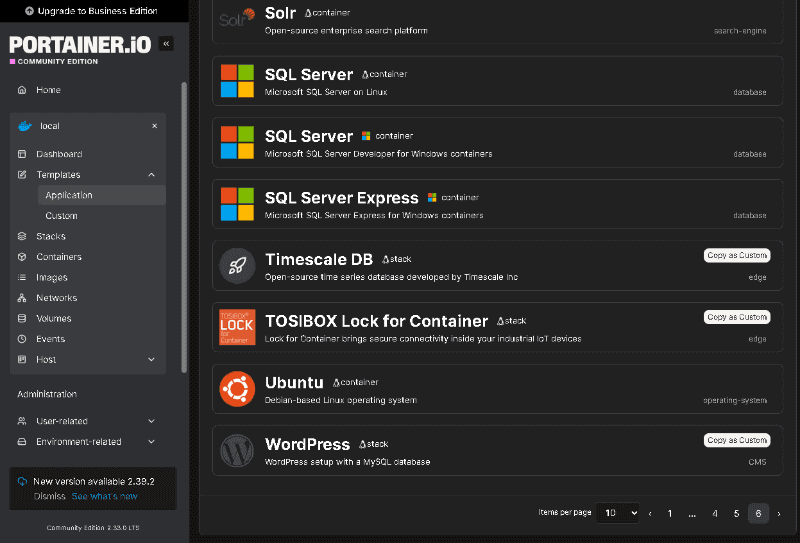Click the Containers cube icon
This screenshot has width=800, height=543.
point(22,257)
